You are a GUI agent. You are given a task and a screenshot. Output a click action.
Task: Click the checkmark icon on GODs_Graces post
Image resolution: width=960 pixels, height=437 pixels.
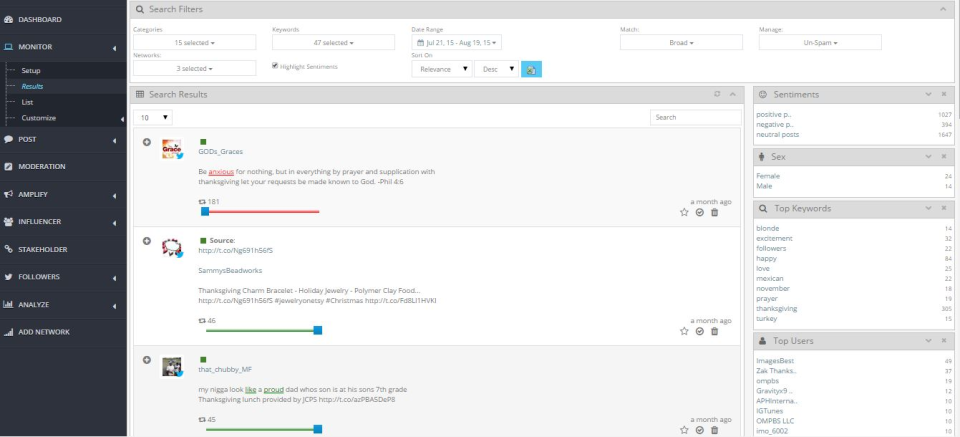(699, 212)
